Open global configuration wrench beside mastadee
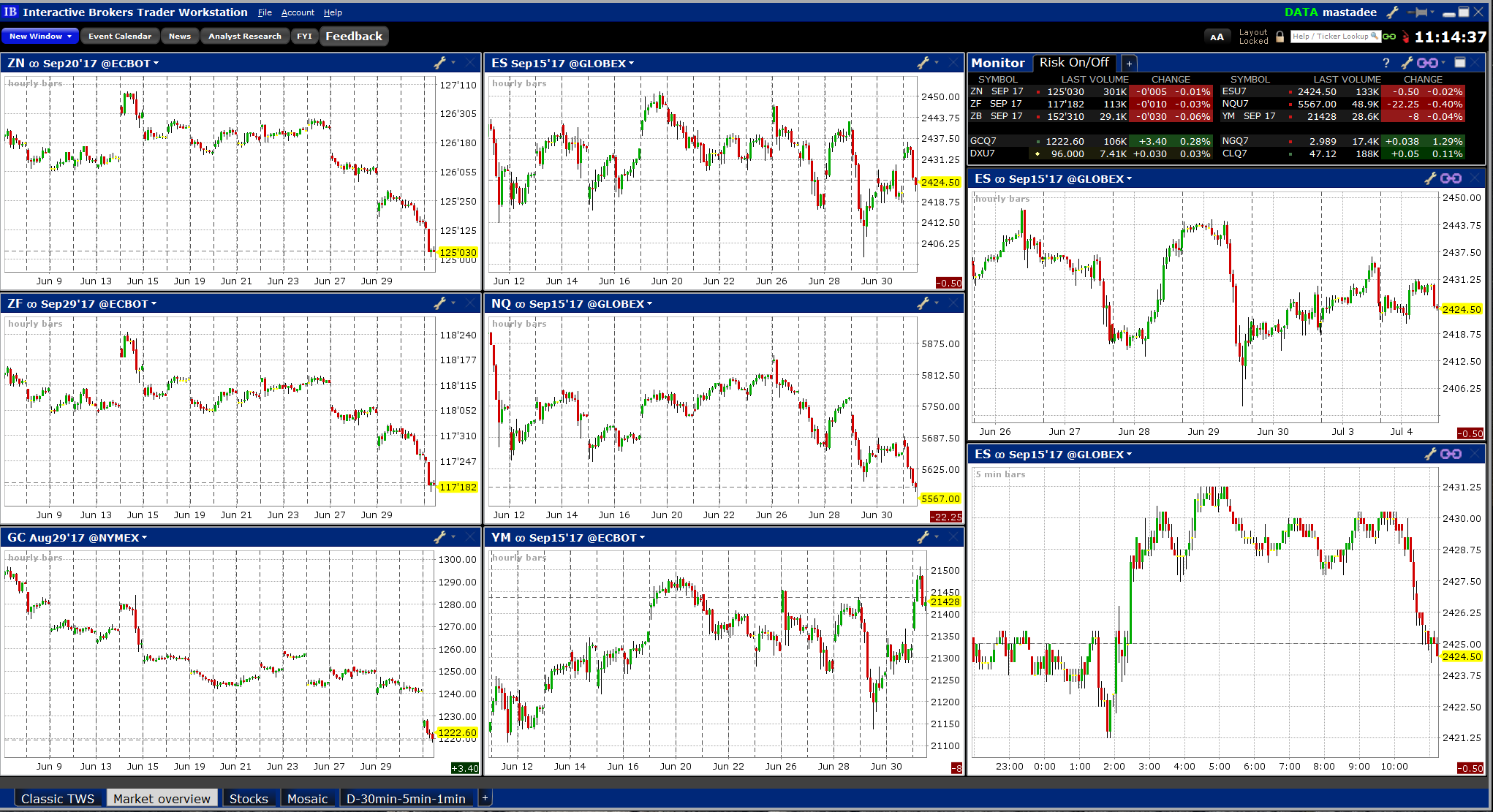The width and height of the screenshot is (1493, 812). tap(1392, 12)
